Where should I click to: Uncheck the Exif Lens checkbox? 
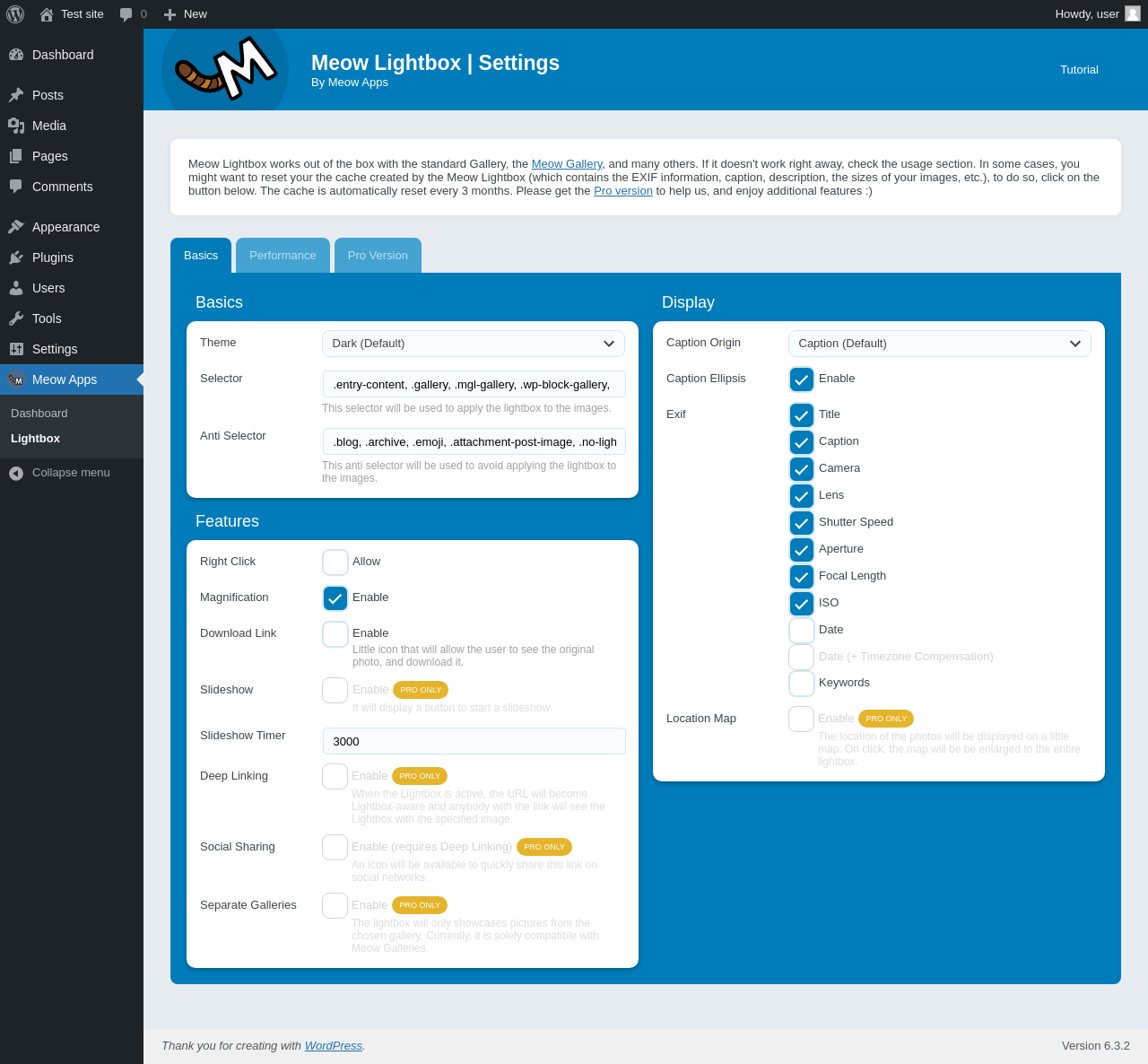(x=802, y=496)
